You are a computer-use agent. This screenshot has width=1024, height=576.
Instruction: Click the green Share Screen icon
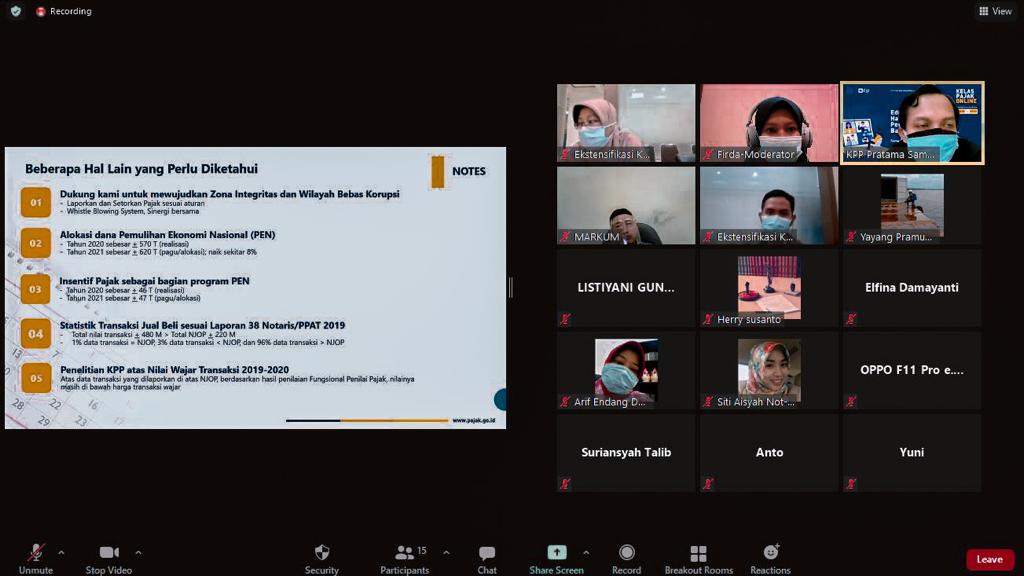pyautogui.click(x=556, y=553)
